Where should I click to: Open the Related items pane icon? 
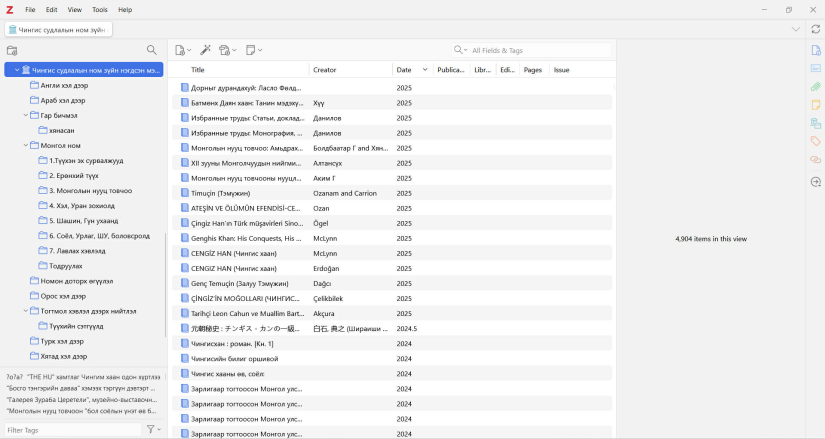pyautogui.click(x=816, y=160)
